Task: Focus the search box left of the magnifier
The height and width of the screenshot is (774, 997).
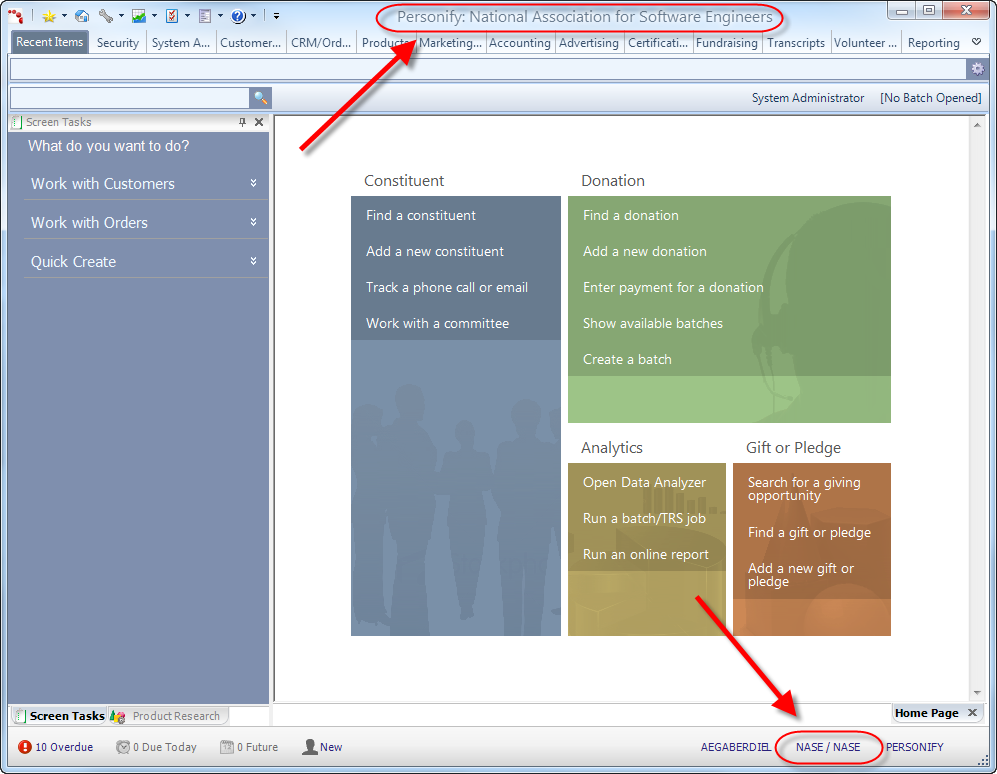Action: point(130,98)
